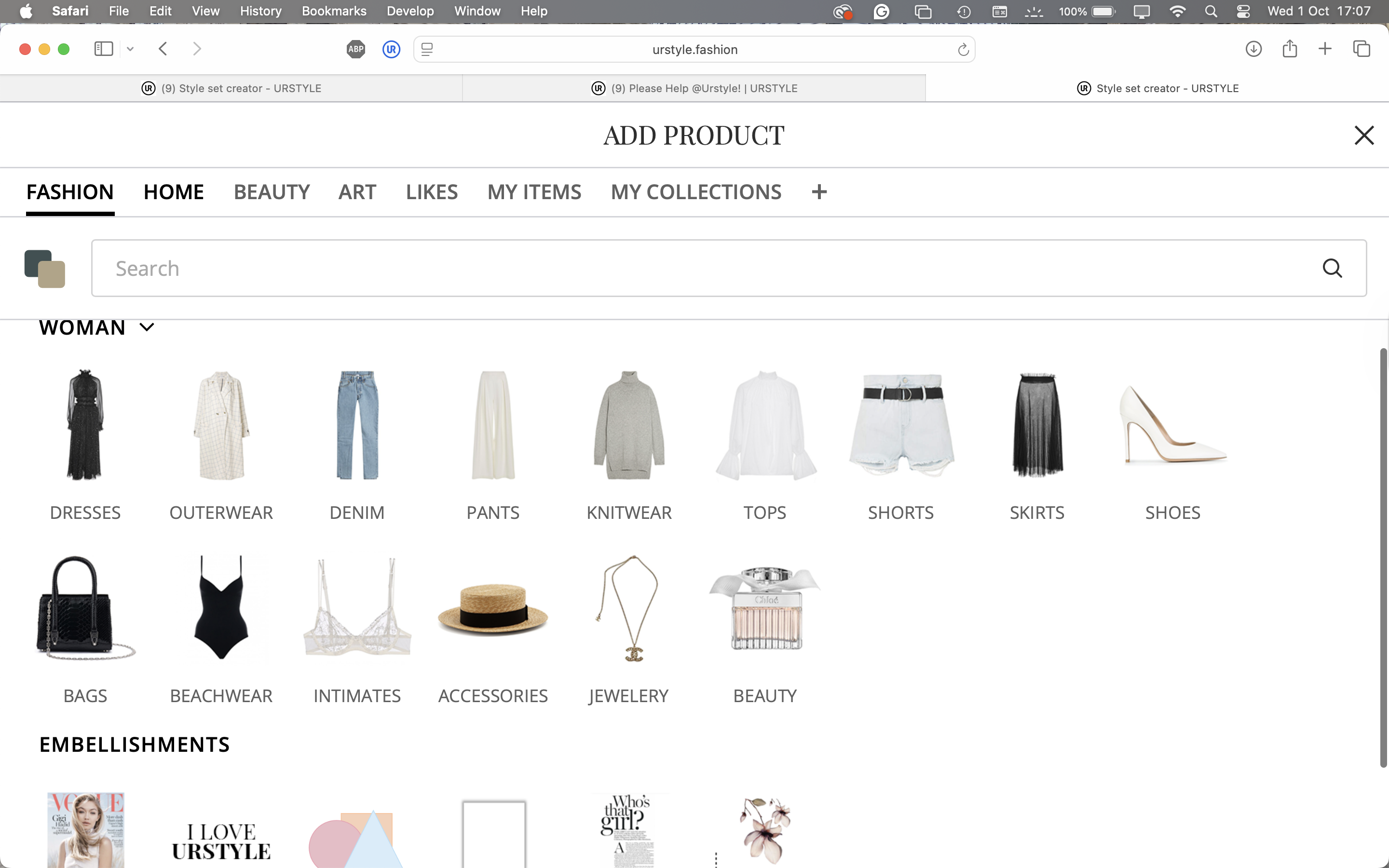Toggle the Safari sidebar
The width and height of the screenshot is (1389, 868).
[x=103, y=49]
